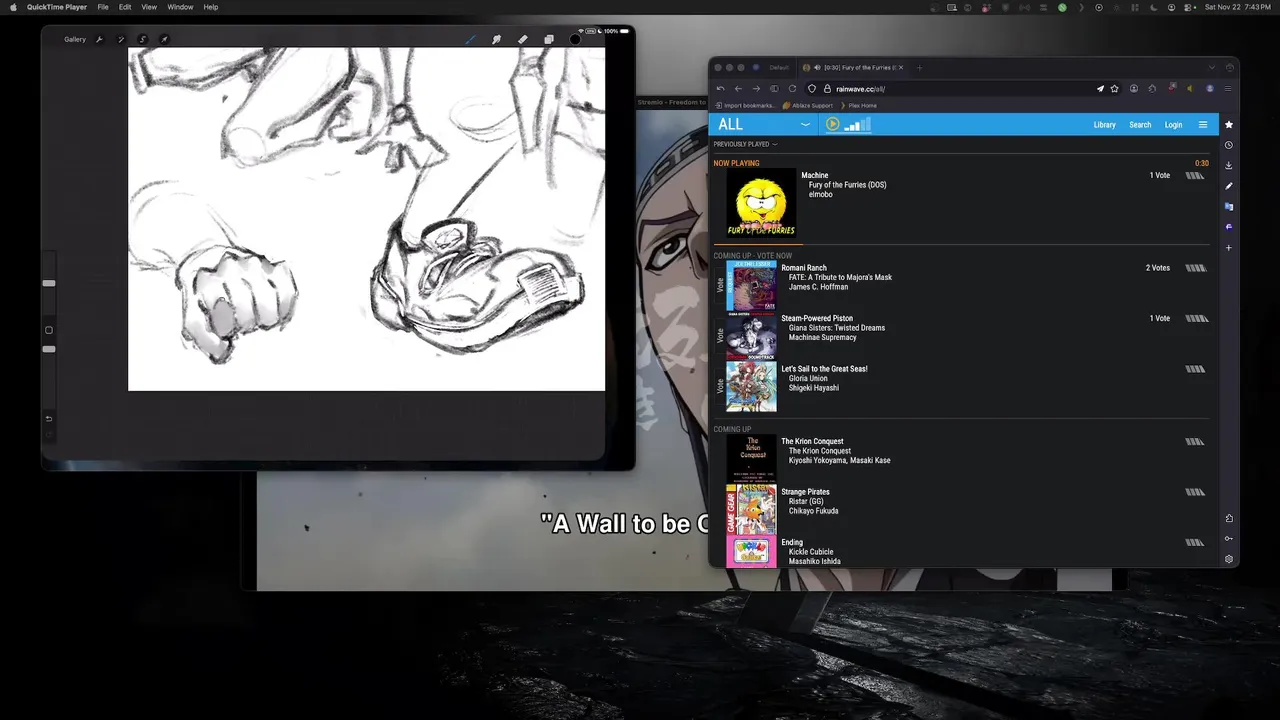
Task: Click the Rainwave Login link
Action: 1173,125
